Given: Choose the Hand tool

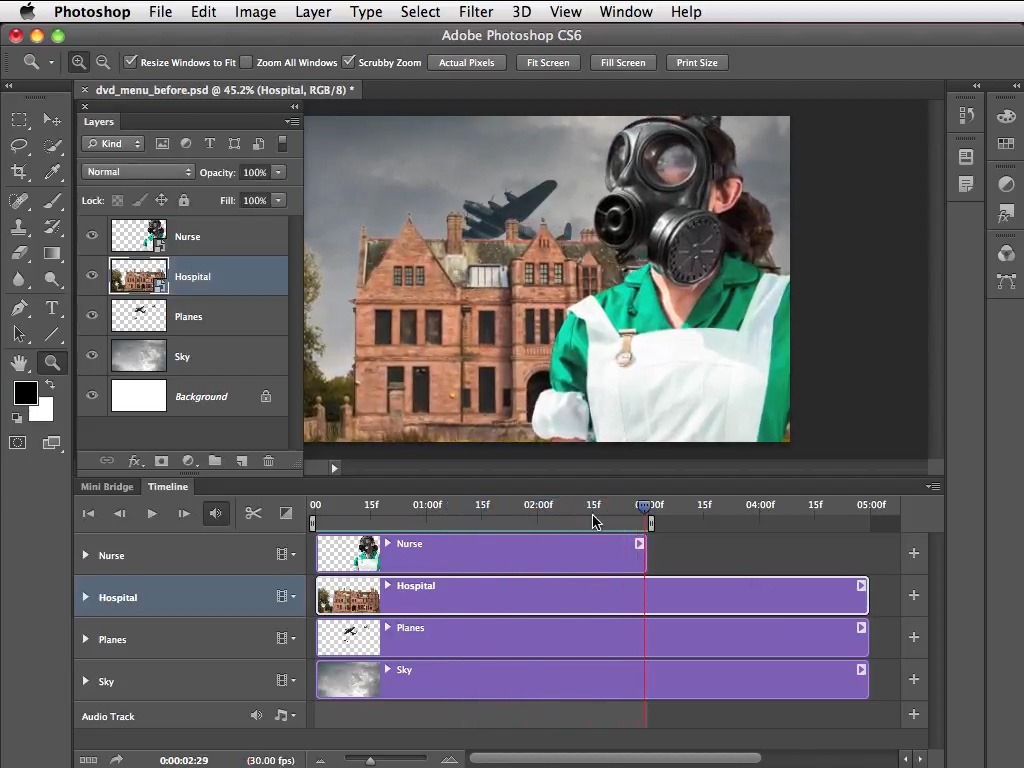Looking at the screenshot, I should 19,362.
